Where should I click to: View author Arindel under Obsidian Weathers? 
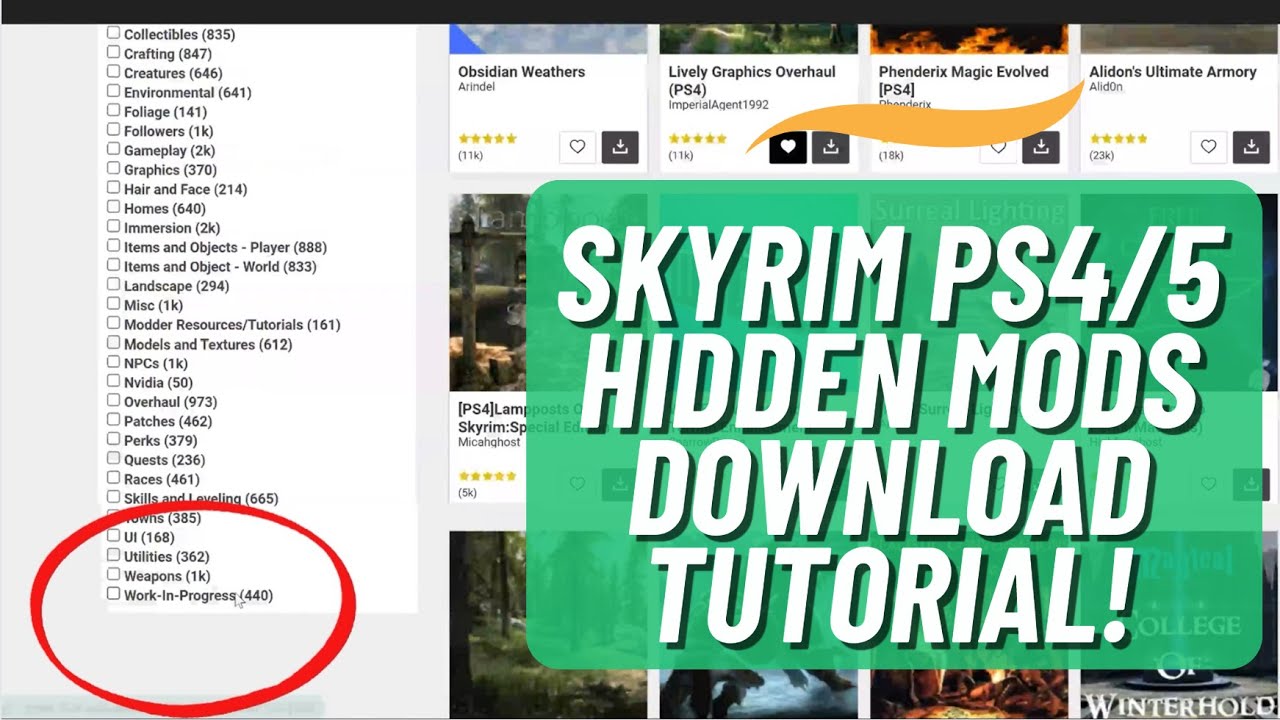[476, 87]
